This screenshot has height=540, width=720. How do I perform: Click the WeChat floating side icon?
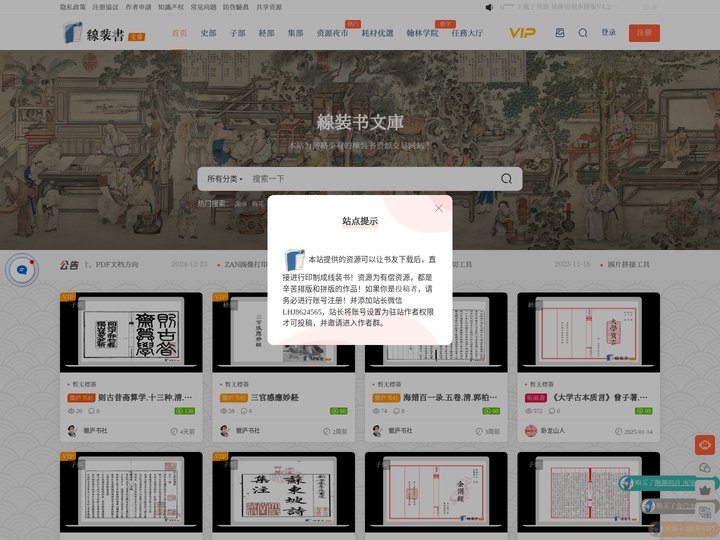pos(704,467)
